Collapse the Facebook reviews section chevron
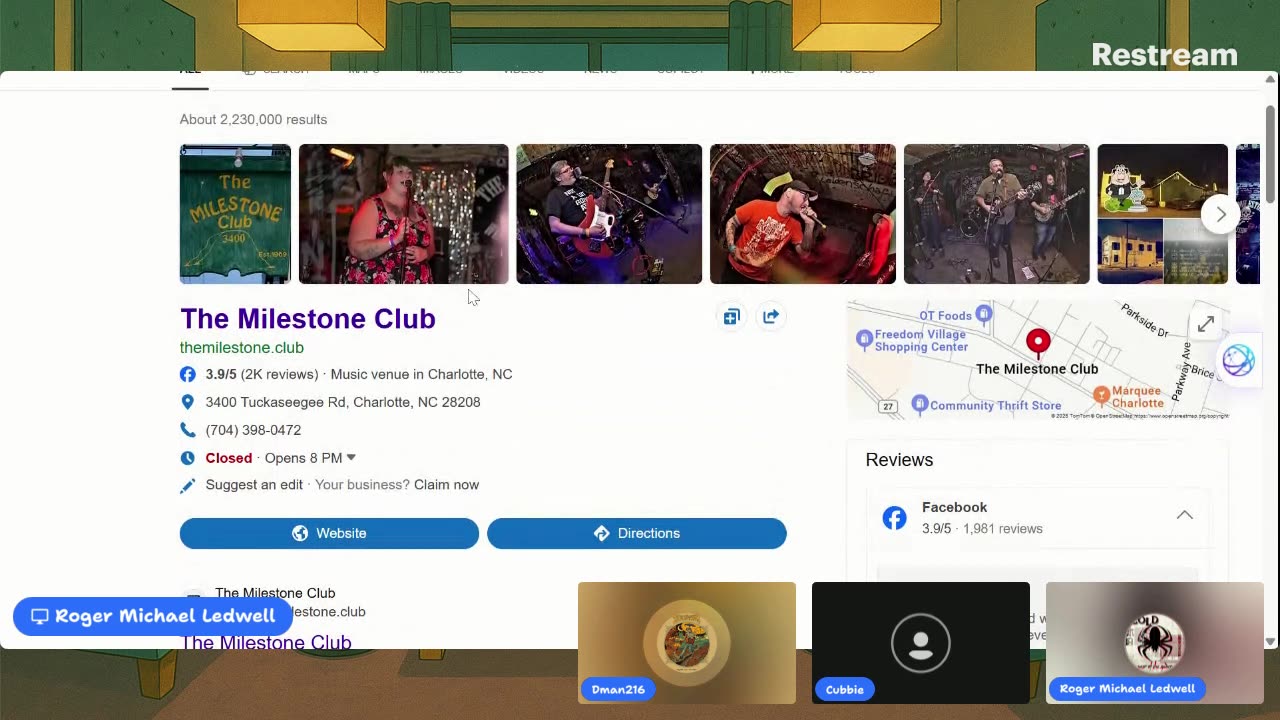Screen dimensions: 1280x720 (x=1184, y=515)
